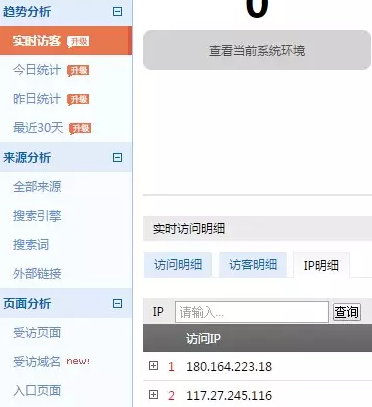Expand row 2 for IP 117.27.245.116
The height and width of the screenshot is (407, 372).
point(153,395)
